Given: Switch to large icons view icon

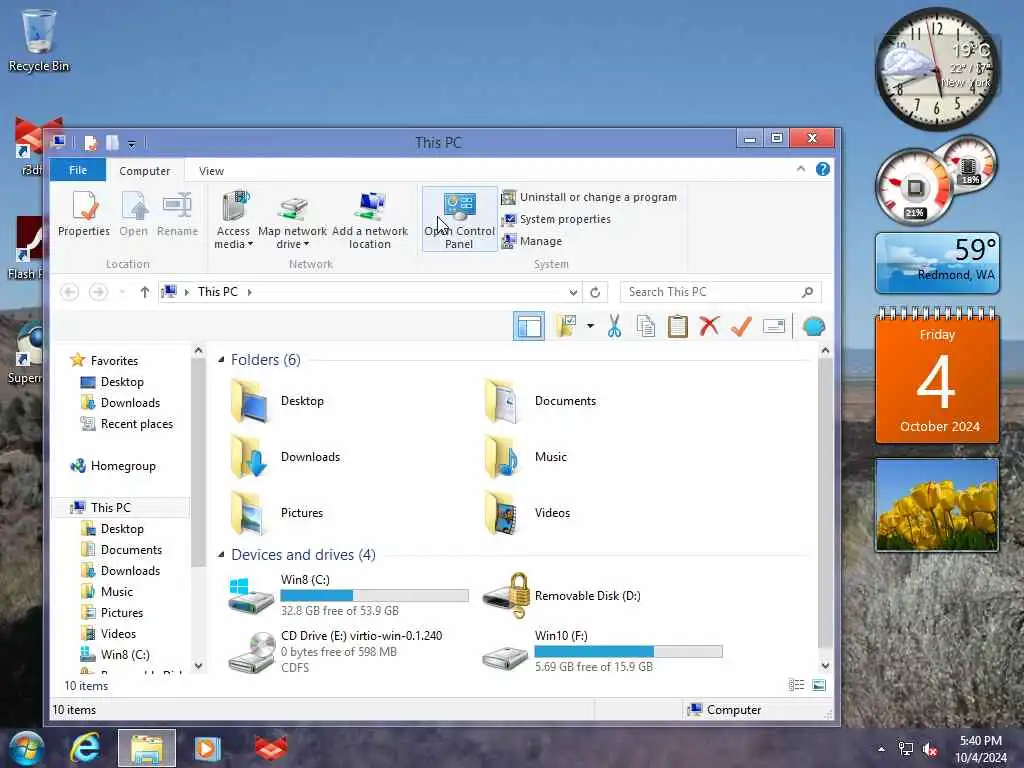Looking at the screenshot, I should click(819, 685).
